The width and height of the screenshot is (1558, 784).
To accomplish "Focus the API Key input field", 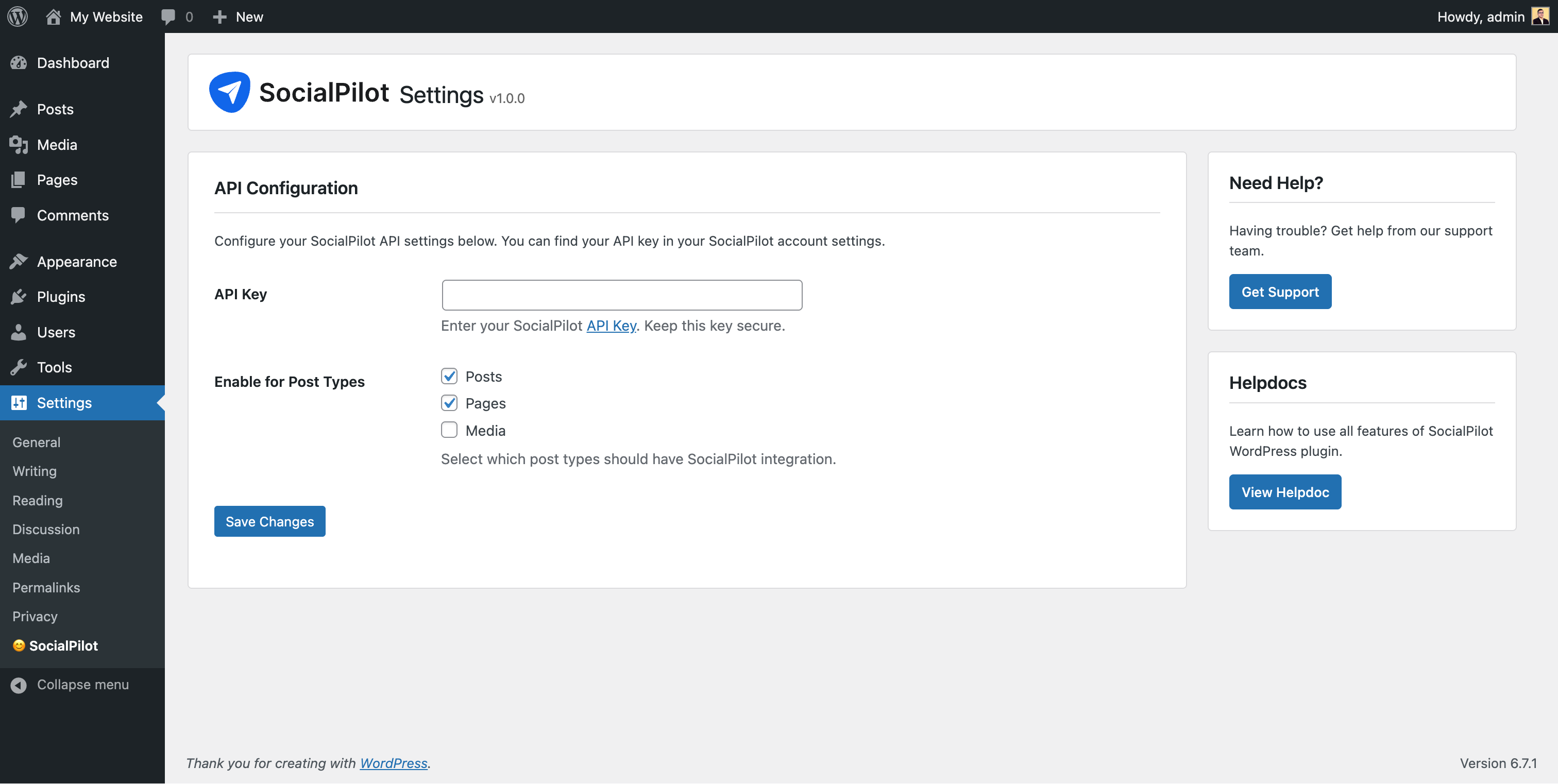I will point(622,294).
